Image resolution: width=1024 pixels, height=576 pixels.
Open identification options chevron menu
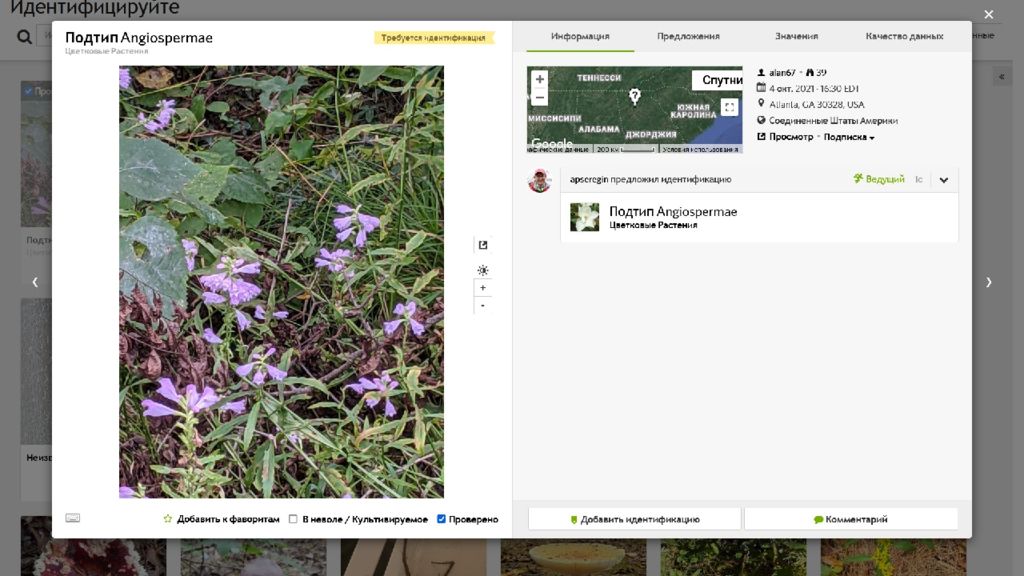tap(944, 180)
